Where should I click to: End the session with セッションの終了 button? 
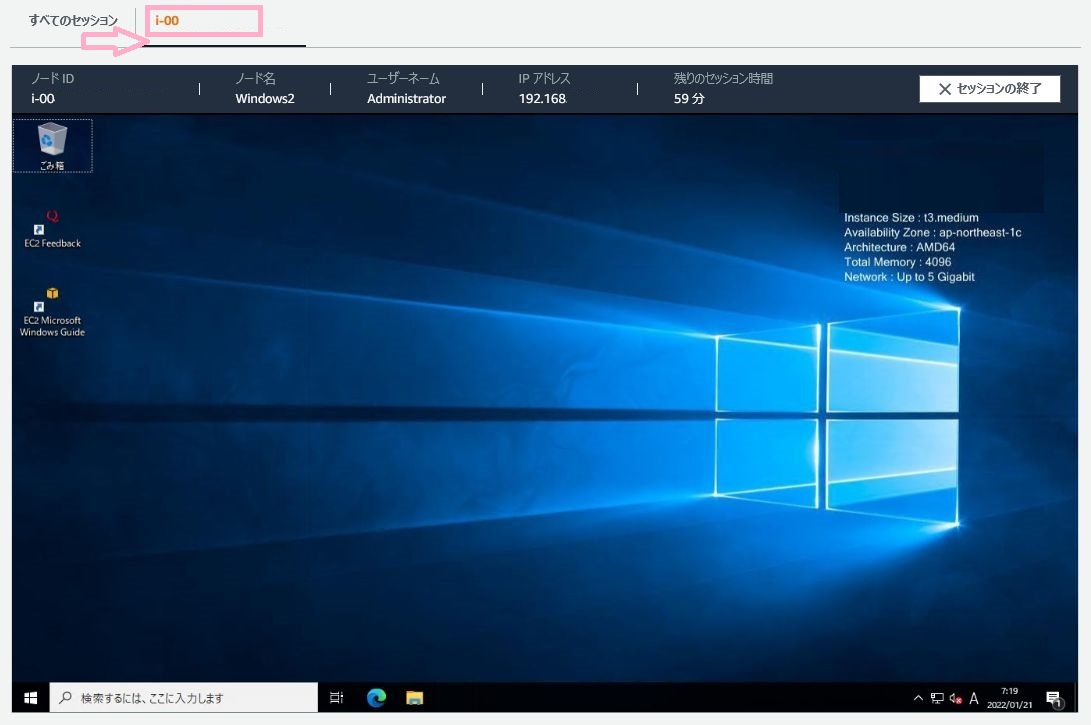989,89
